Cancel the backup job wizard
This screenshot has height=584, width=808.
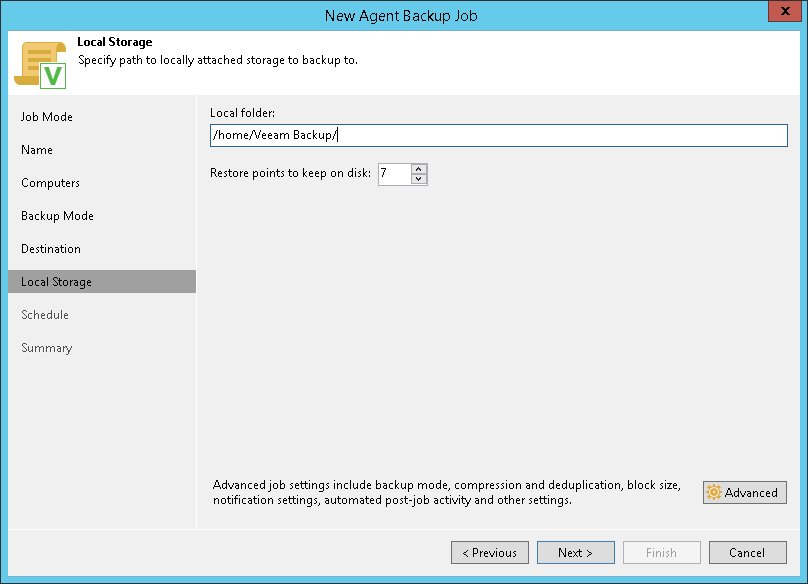747,553
